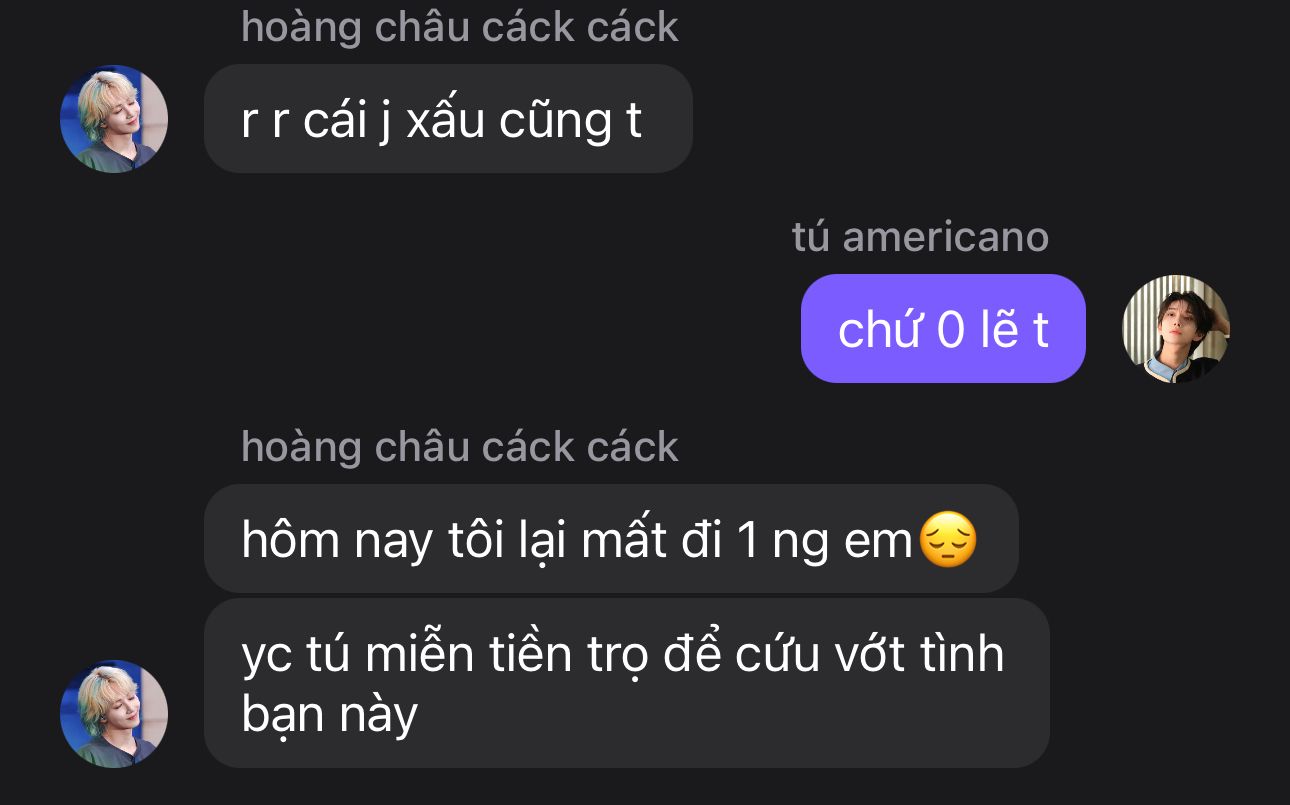The width and height of the screenshot is (1290, 805).
Task: Click the words 'cứu vớt' in last message
Action: (821, 655)
